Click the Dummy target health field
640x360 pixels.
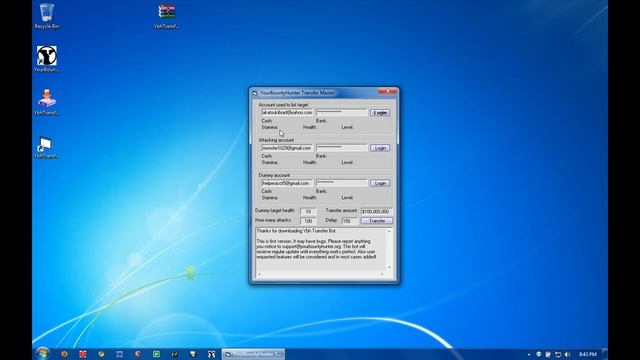309,211
